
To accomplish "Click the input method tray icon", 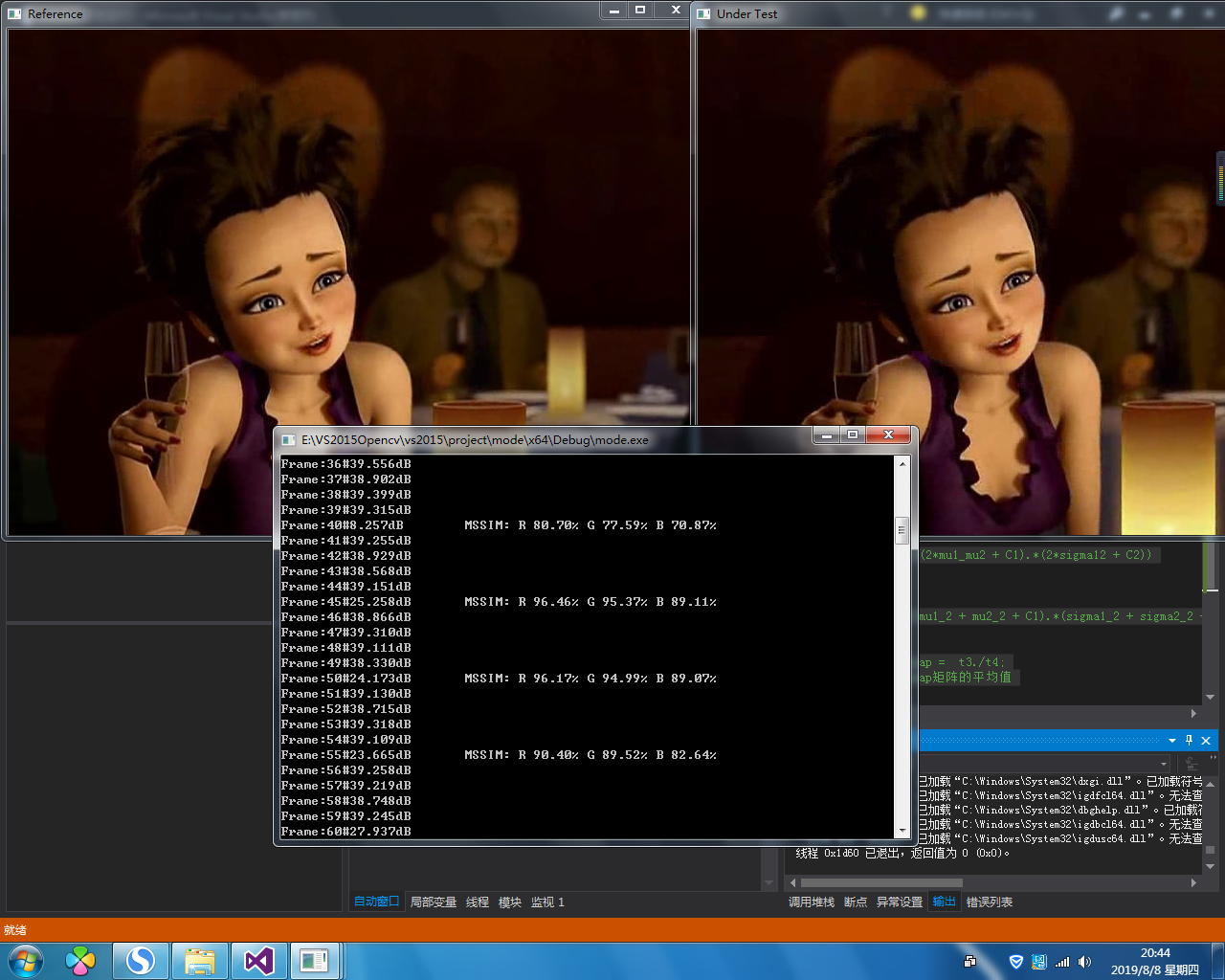I will [x=1039, y=962].
